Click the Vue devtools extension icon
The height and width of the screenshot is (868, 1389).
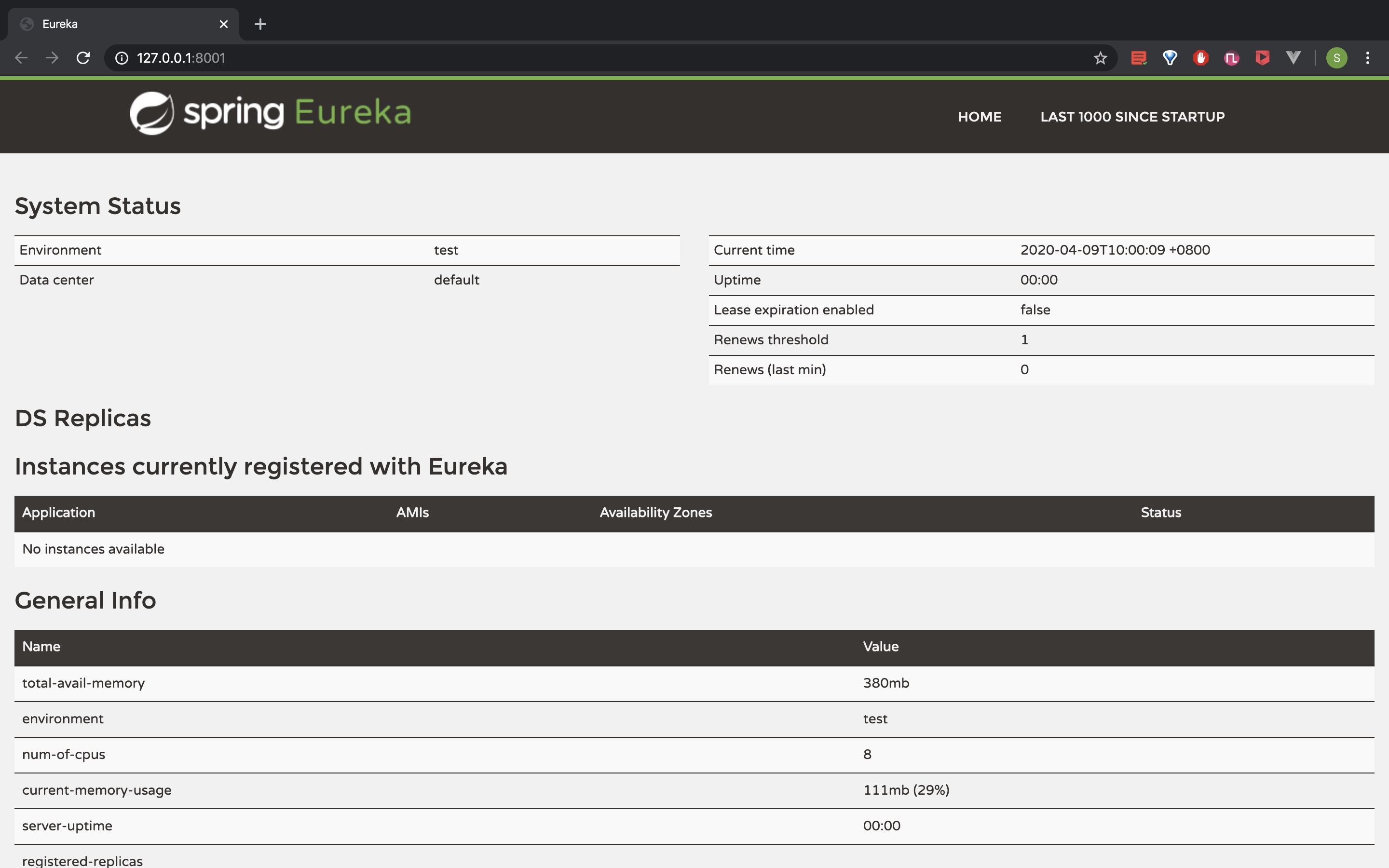point(1293,58)
